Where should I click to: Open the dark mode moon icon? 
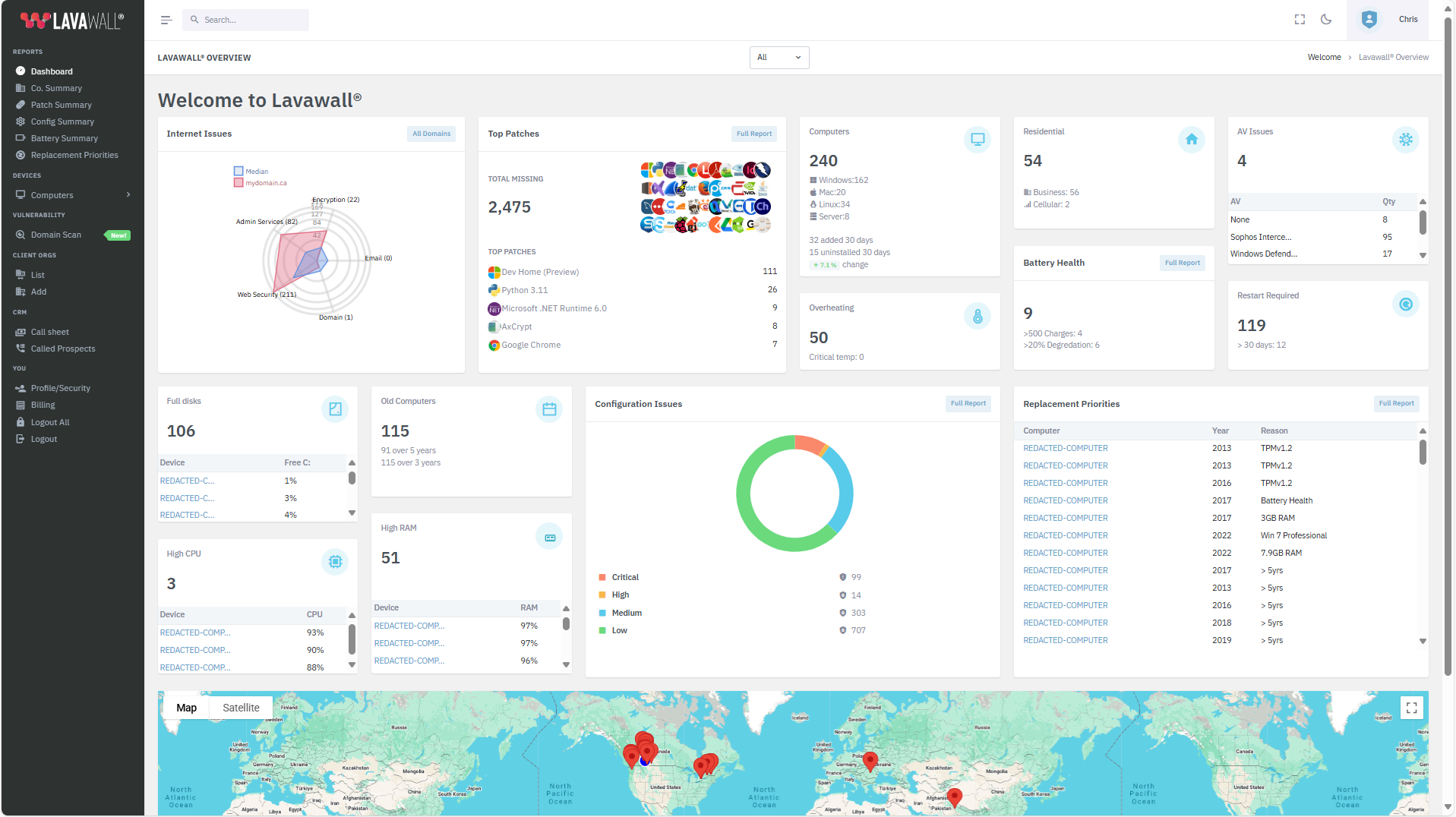click(x=1326, y=19)
